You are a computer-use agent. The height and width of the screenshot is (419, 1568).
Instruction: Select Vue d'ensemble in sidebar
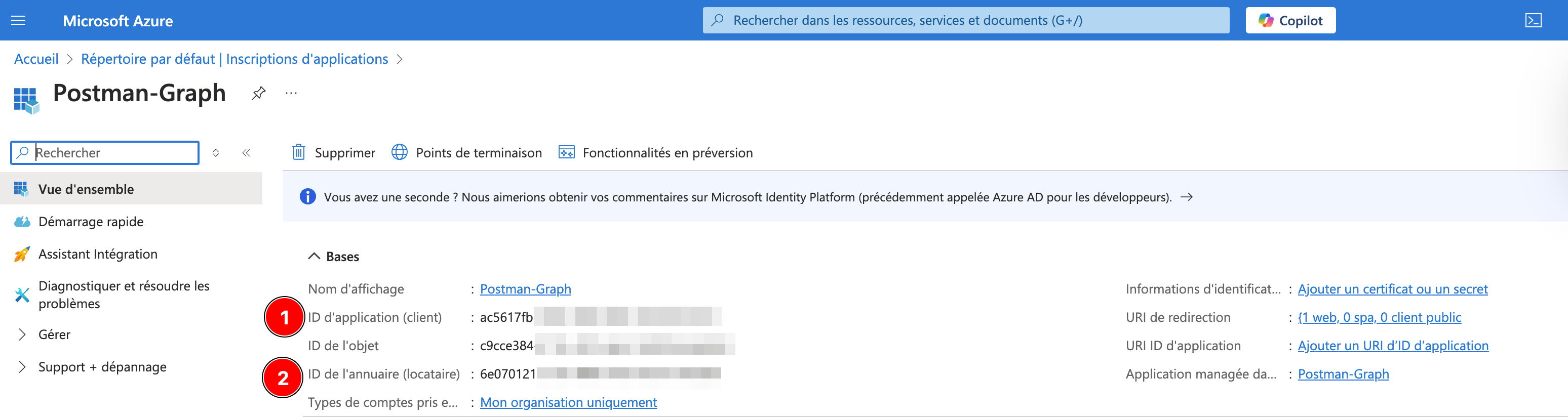[x=86, y=189]
